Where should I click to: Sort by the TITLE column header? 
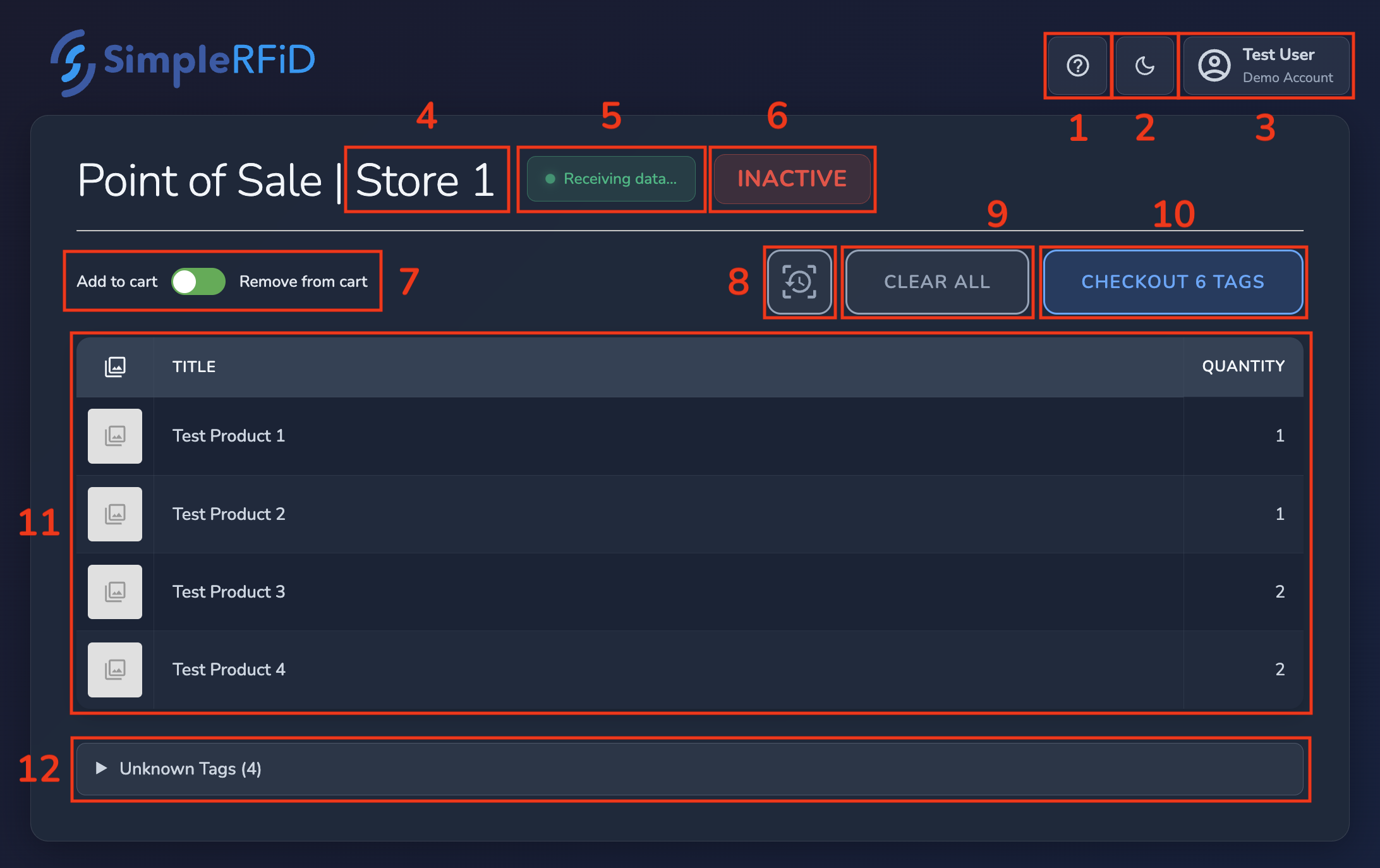[194, 366]
